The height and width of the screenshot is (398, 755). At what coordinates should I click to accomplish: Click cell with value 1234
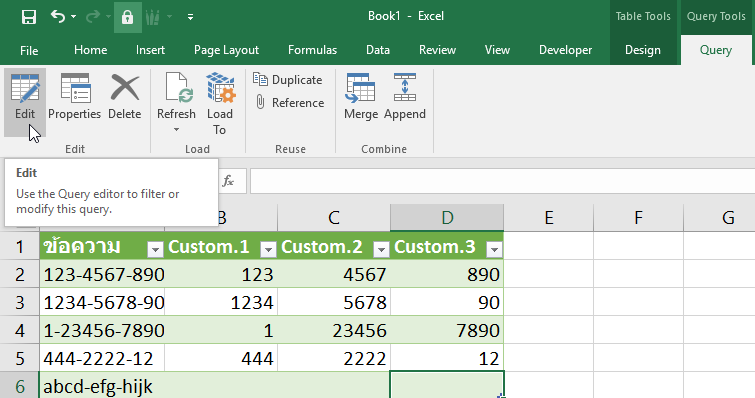coord(221,302)
